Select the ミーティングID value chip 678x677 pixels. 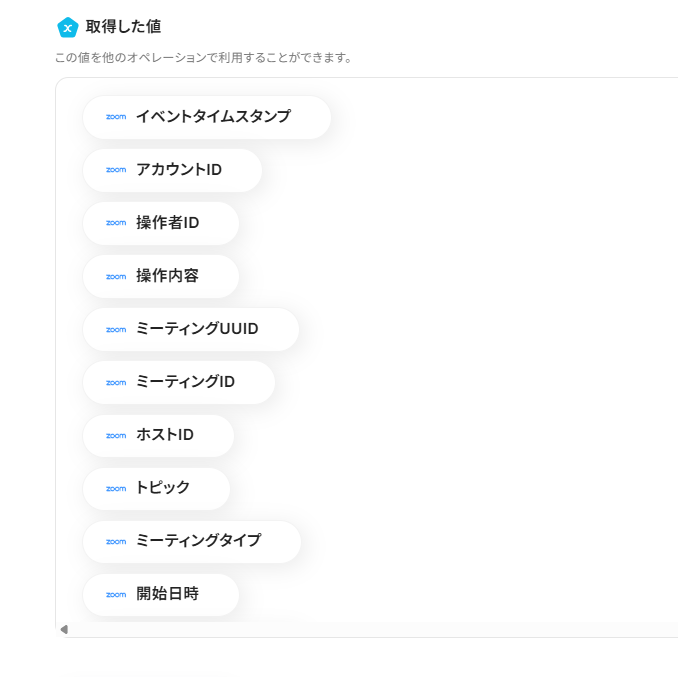(x=179, y=382)
